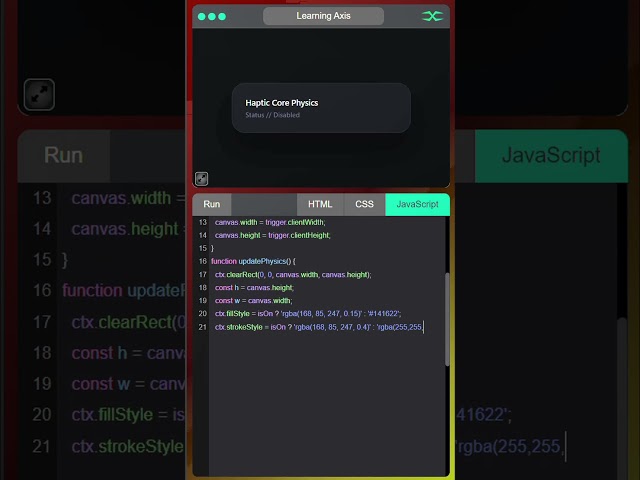640x480 pixels.
Task: Click the Run button in the editor
Action: tap(212, 204)
